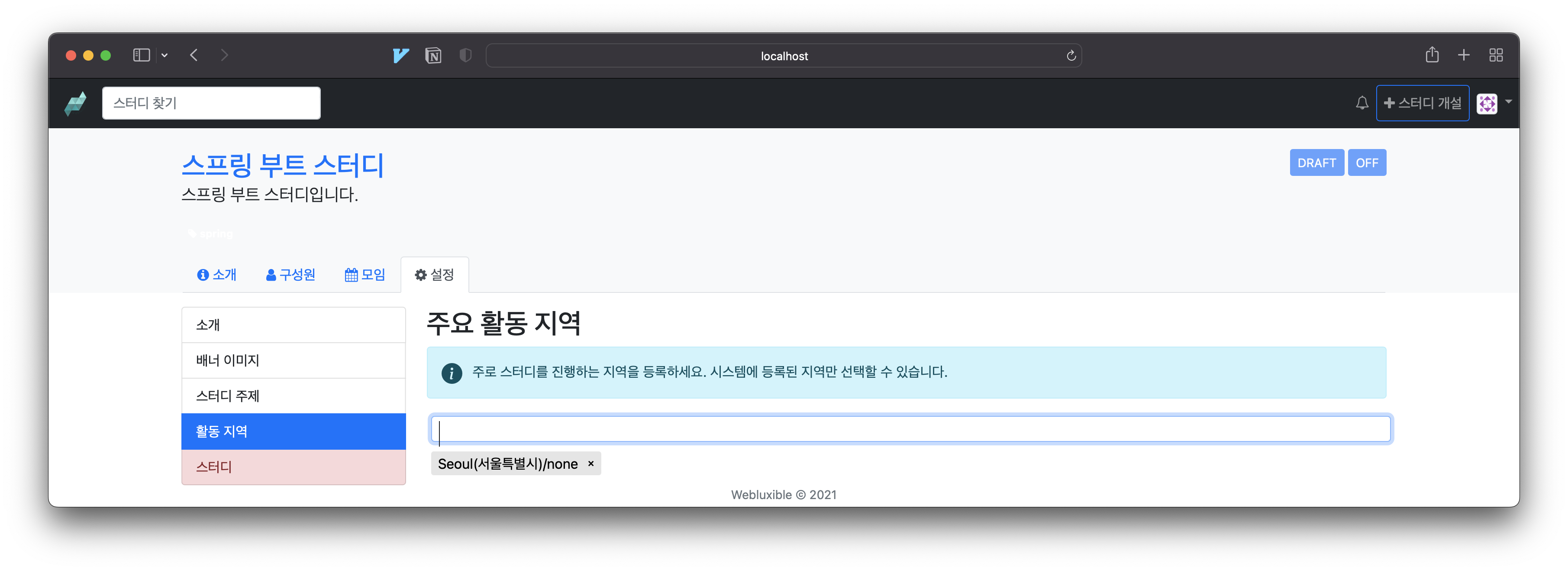Click the notification bell icon

[1362, 103]
